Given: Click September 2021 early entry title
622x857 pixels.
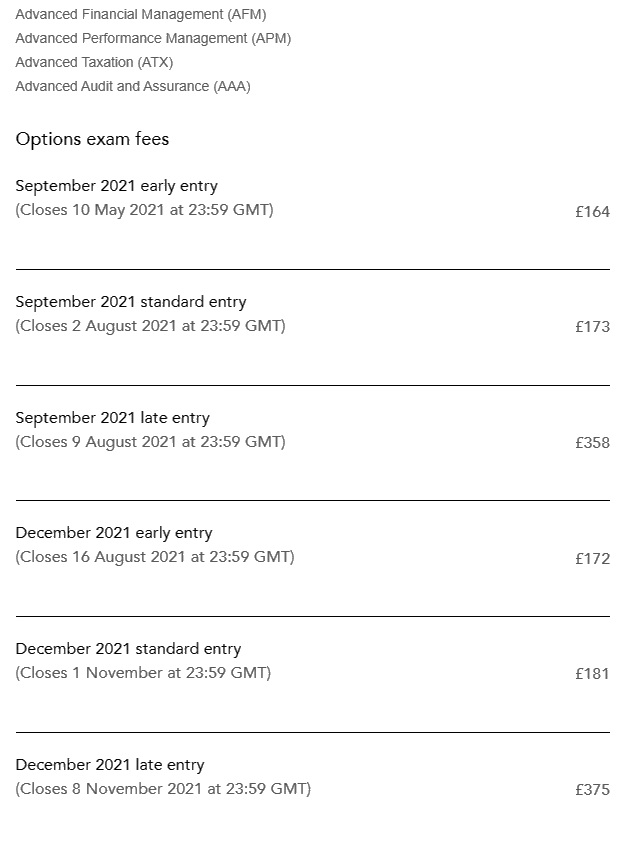Looking at the screenshot, I should click(x=116, y=186).
